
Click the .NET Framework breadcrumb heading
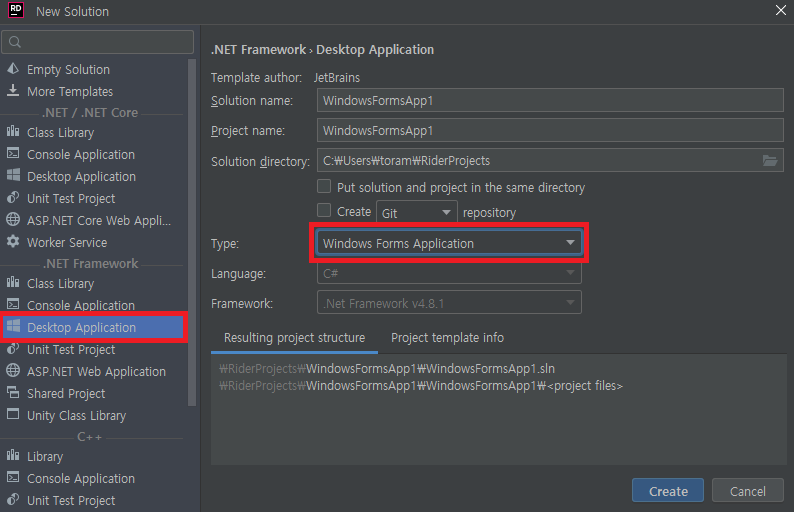(259, 50)
